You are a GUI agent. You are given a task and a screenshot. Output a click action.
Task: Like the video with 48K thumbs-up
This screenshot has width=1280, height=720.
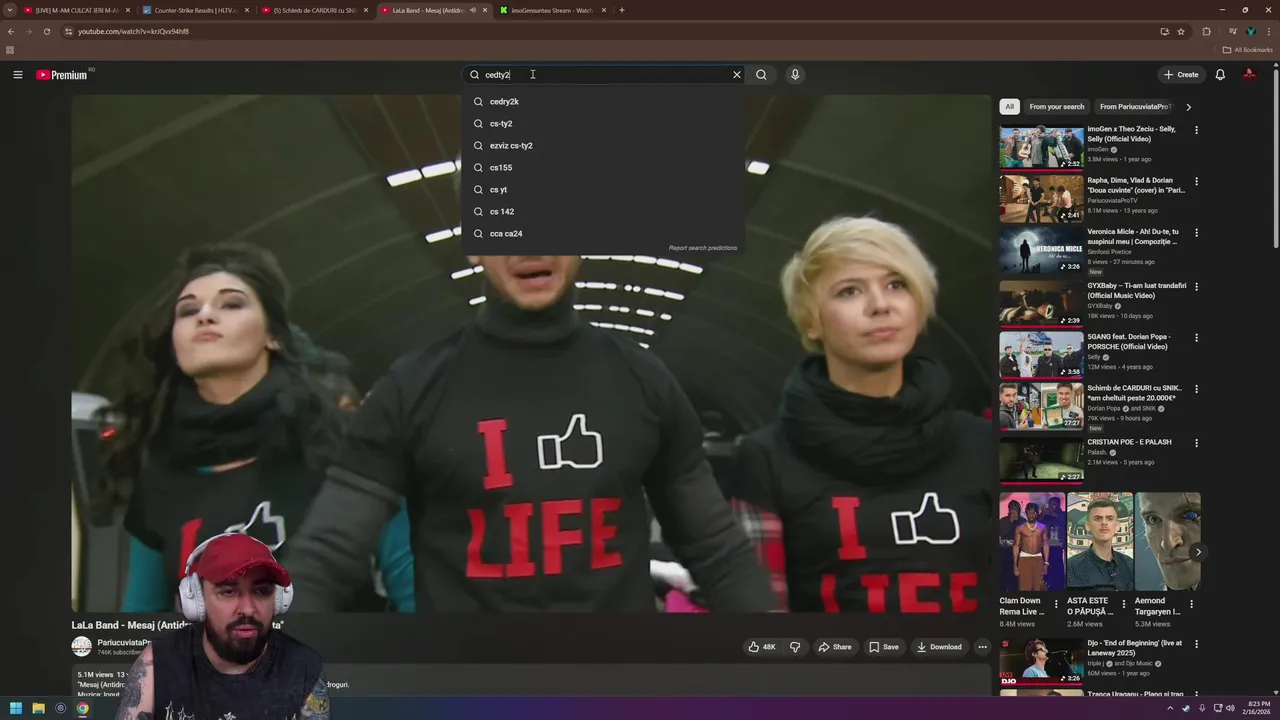[x=761, y=647]
